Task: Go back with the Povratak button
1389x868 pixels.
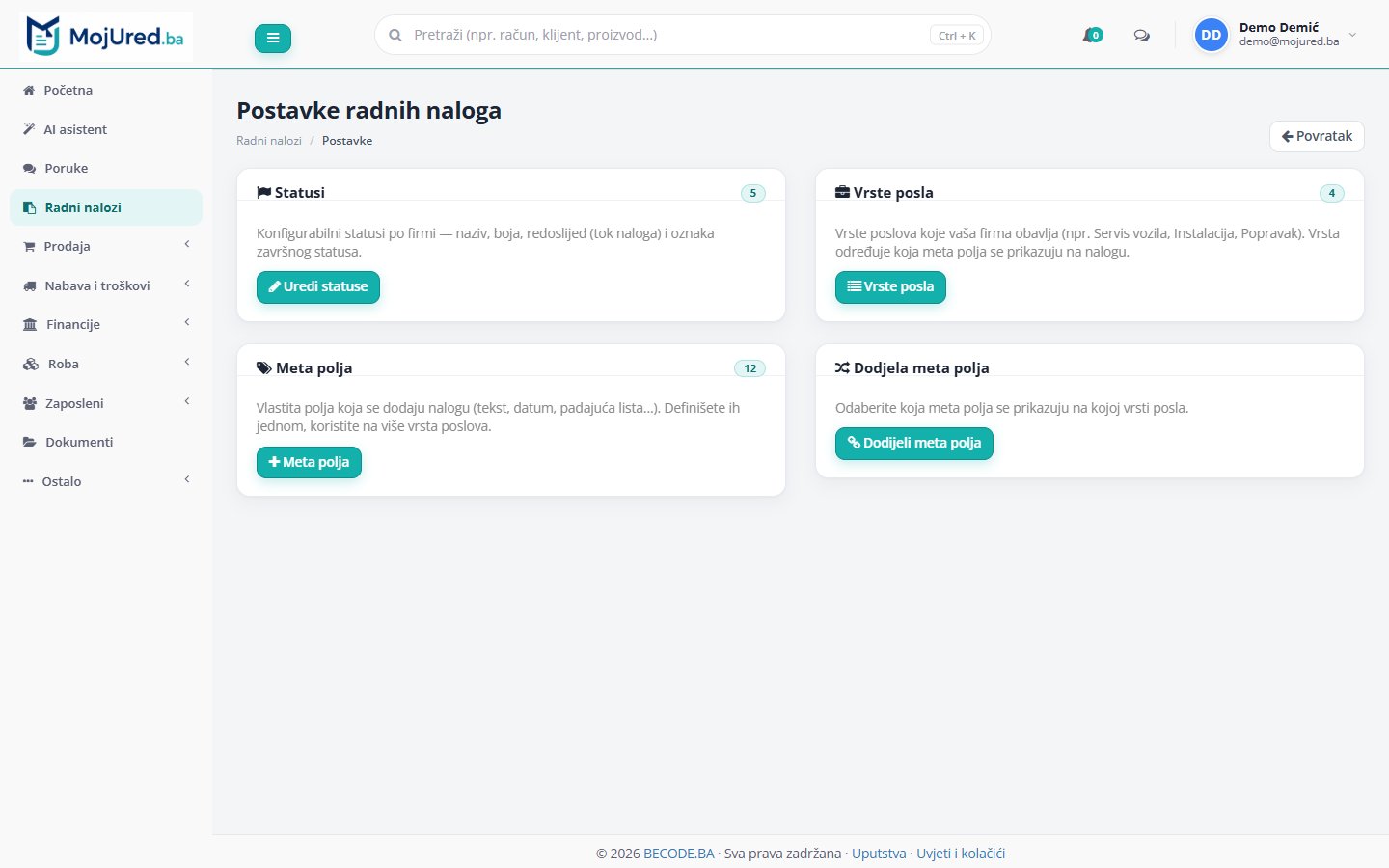Action: [1317, 136]
